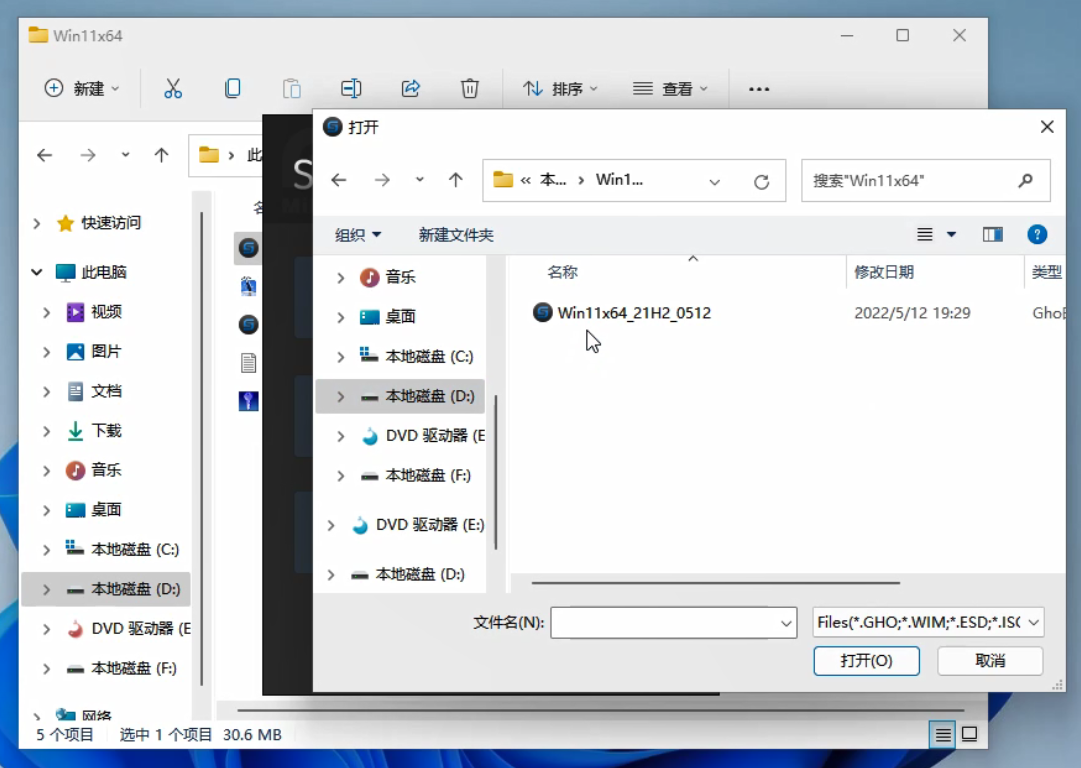Click the dialog navigation tree vertical scrollbar
Viewport: 1081px width, 768px height.
(x=496, y=472)
